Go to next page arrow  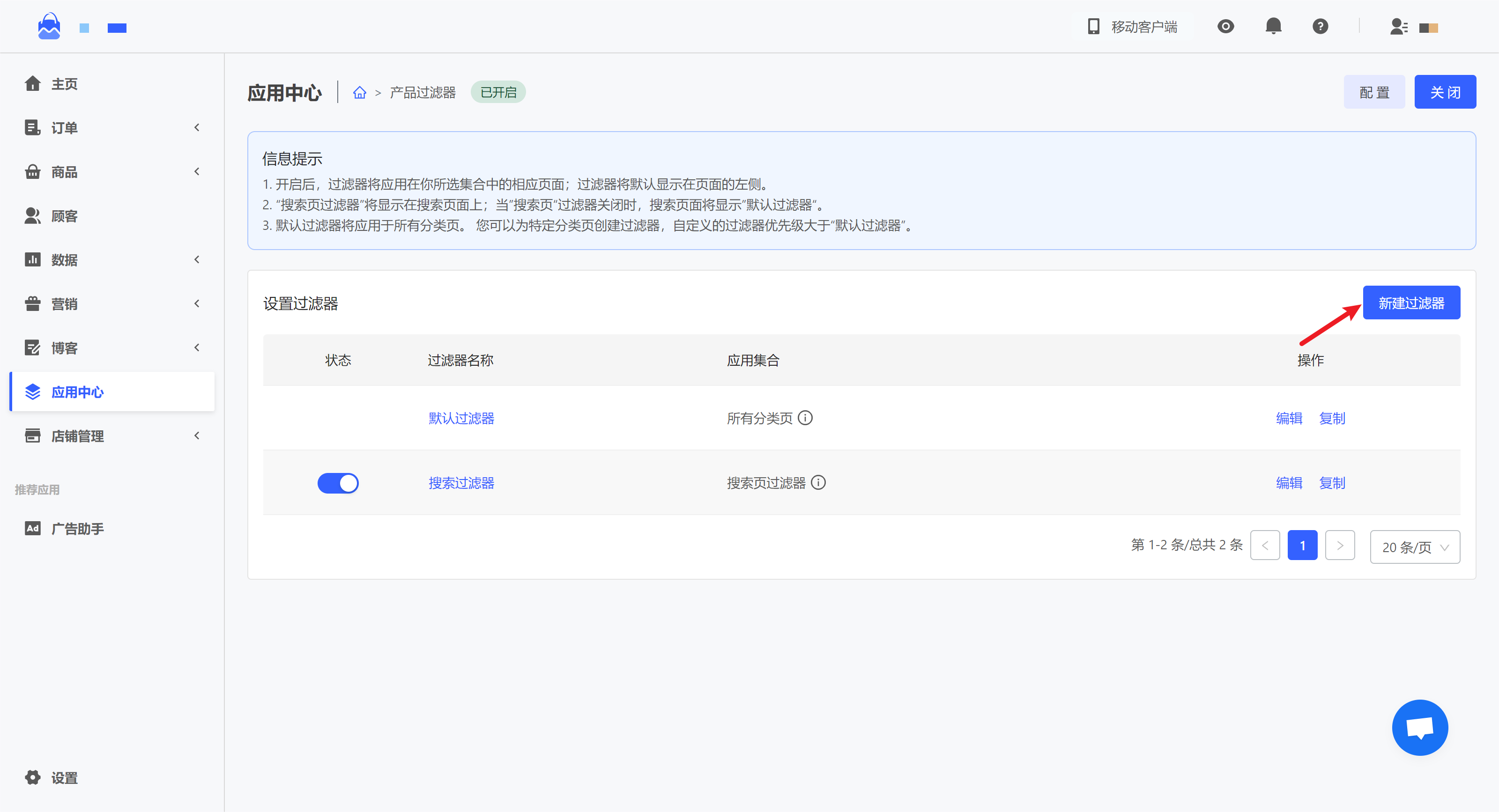point(1340,546)
